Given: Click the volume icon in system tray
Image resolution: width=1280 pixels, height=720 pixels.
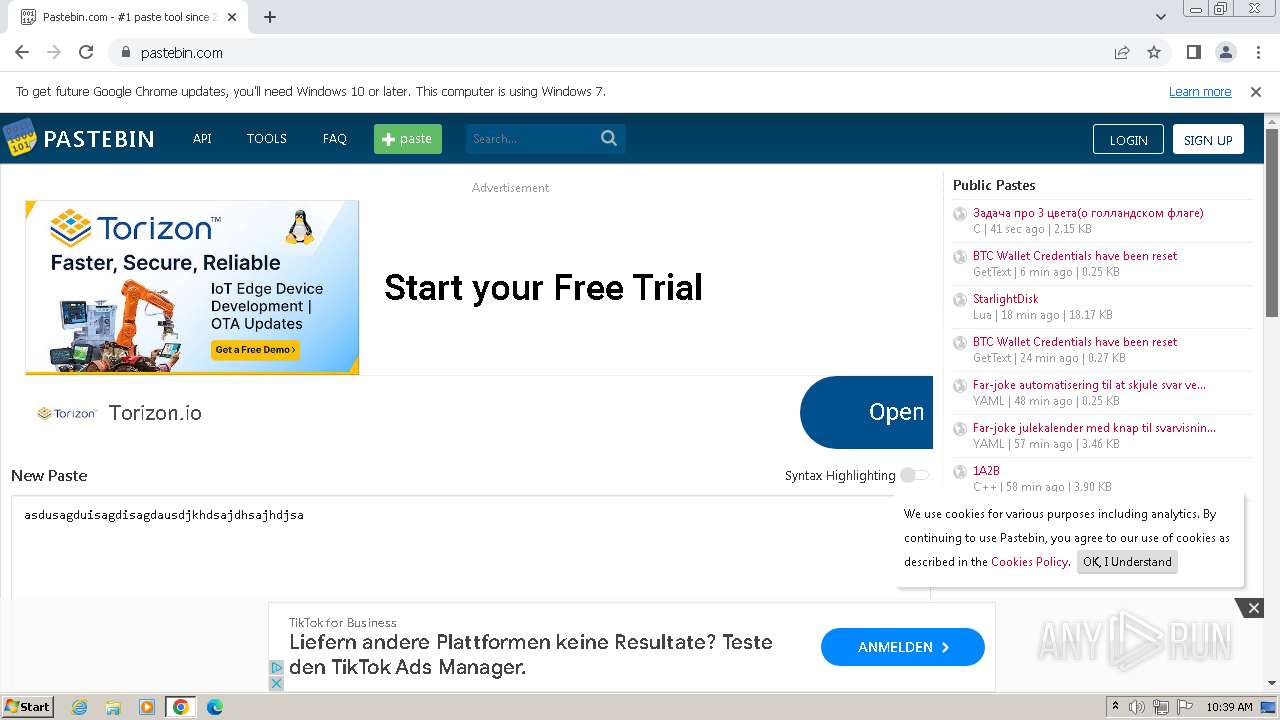Looking at the screenshot, I should [x=1137, y=707].
